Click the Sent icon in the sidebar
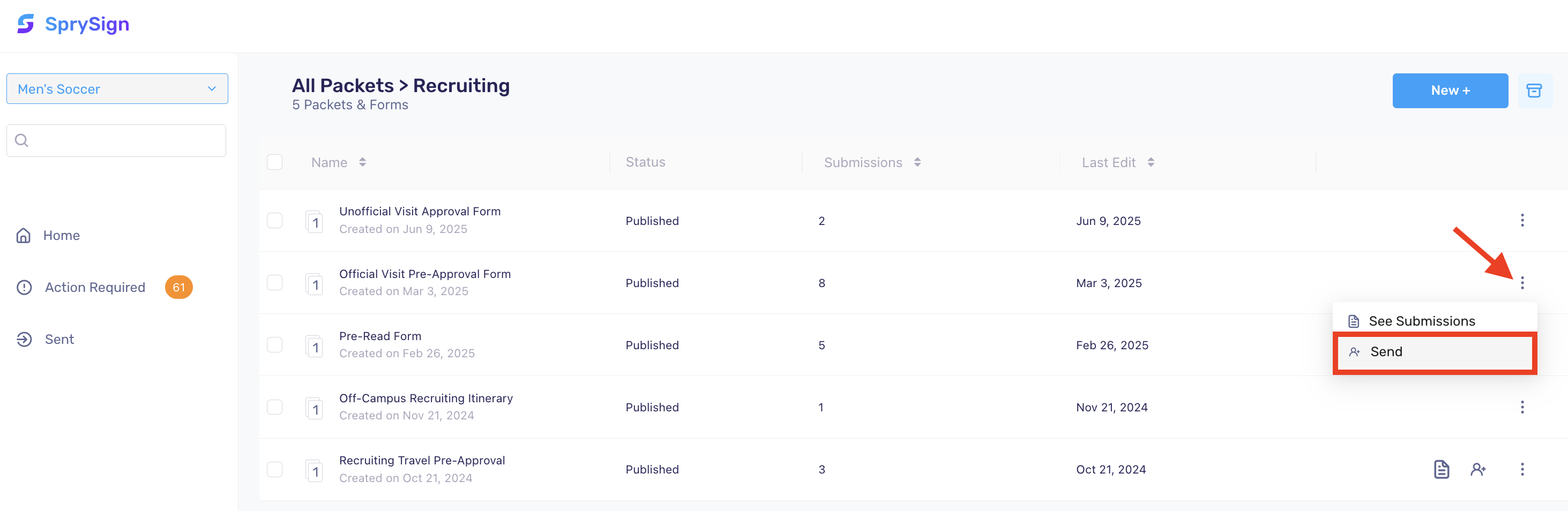1568x511 pixels. pos(23,339)
